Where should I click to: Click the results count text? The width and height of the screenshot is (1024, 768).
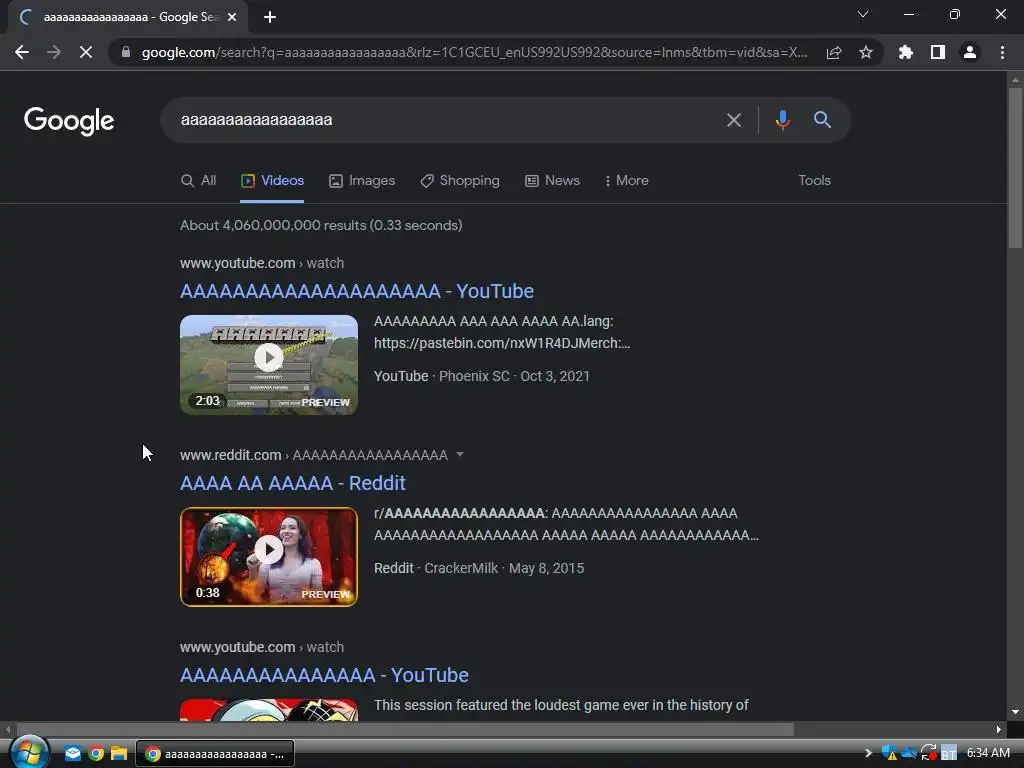[321, 225]
